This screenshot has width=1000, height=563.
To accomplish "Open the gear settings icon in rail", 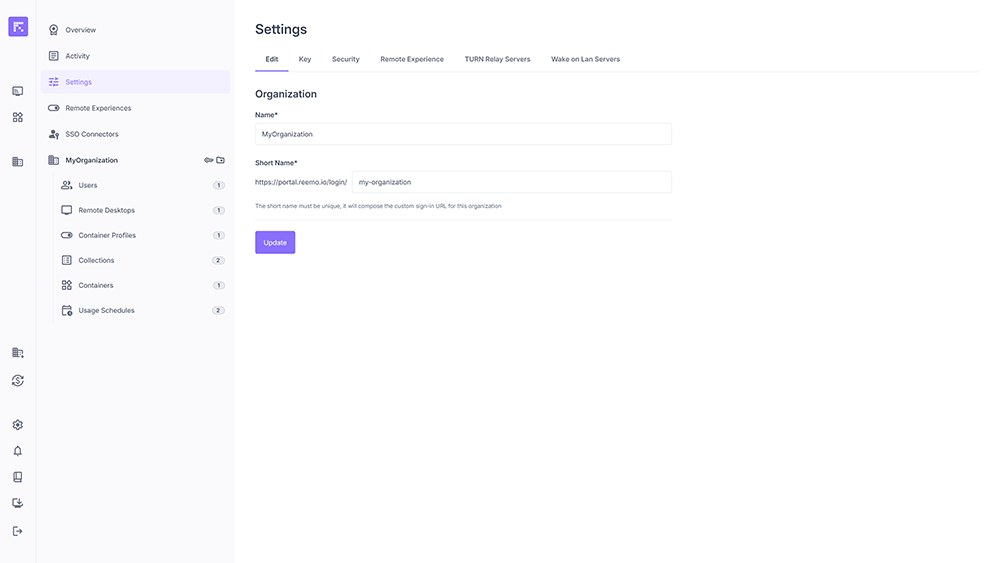I will click(17, 425).
